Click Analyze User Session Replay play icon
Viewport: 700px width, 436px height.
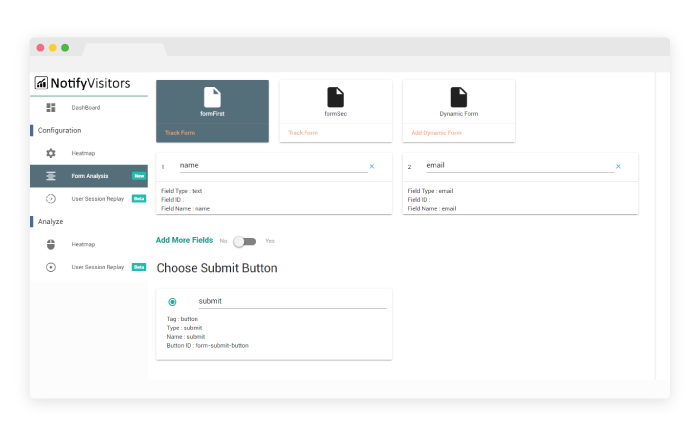[x=51, y=267]
